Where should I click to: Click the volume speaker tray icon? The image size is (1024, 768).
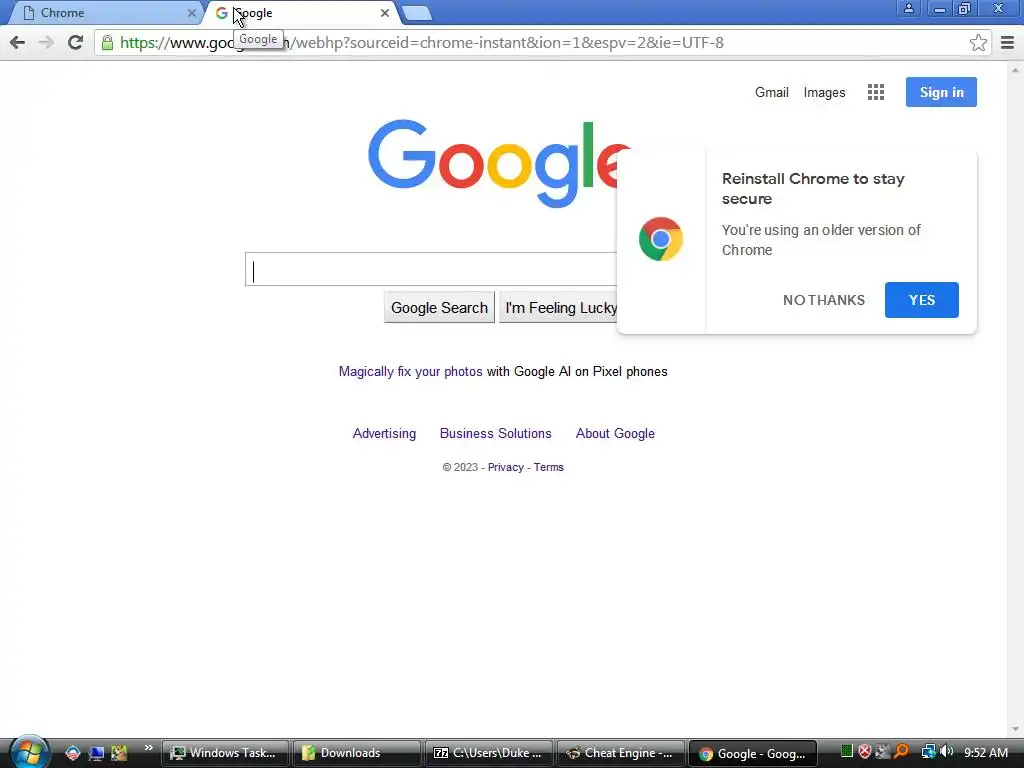click(x=946, y=752)
